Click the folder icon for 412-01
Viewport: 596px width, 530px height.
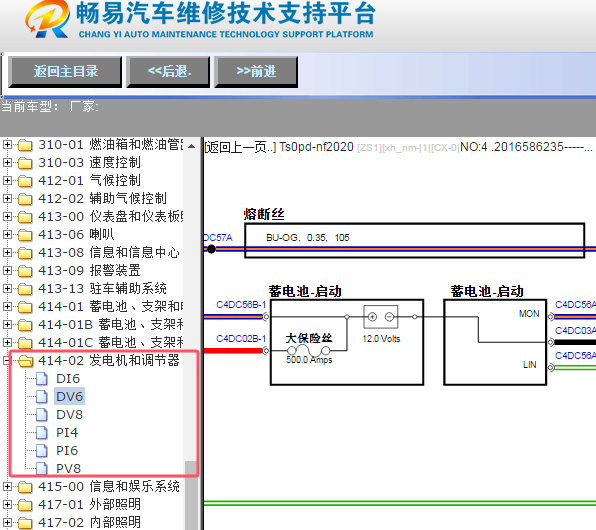click(x=25, y=181)
